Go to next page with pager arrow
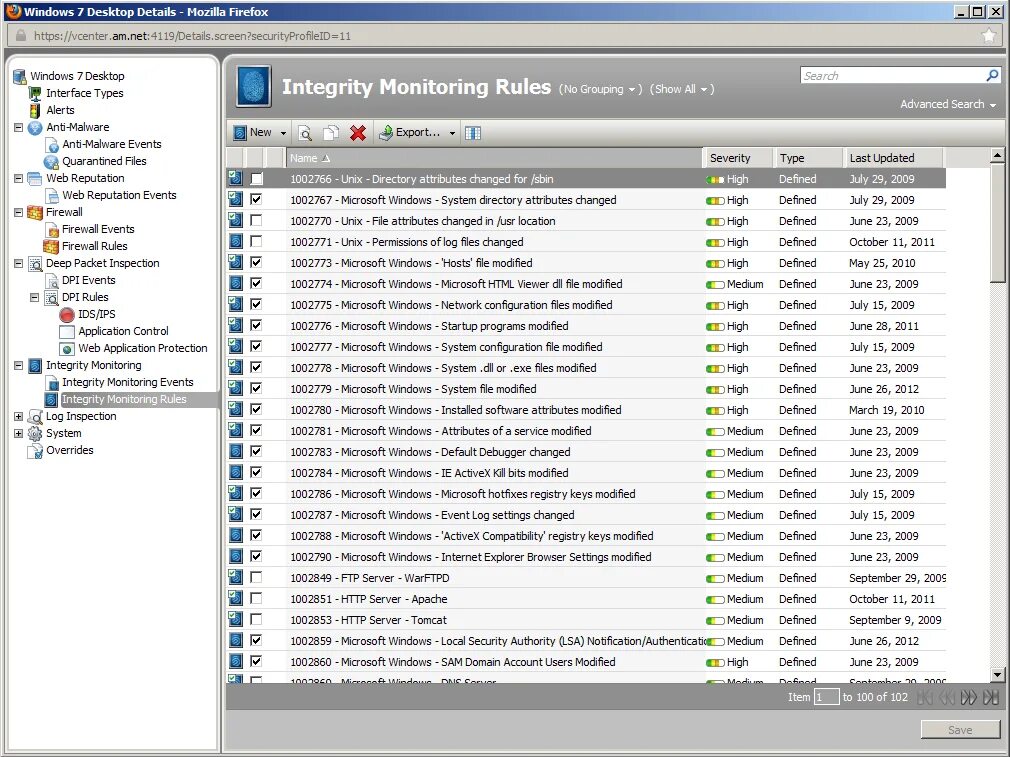Screen dimensions: 1010x757 coord(968,697)
